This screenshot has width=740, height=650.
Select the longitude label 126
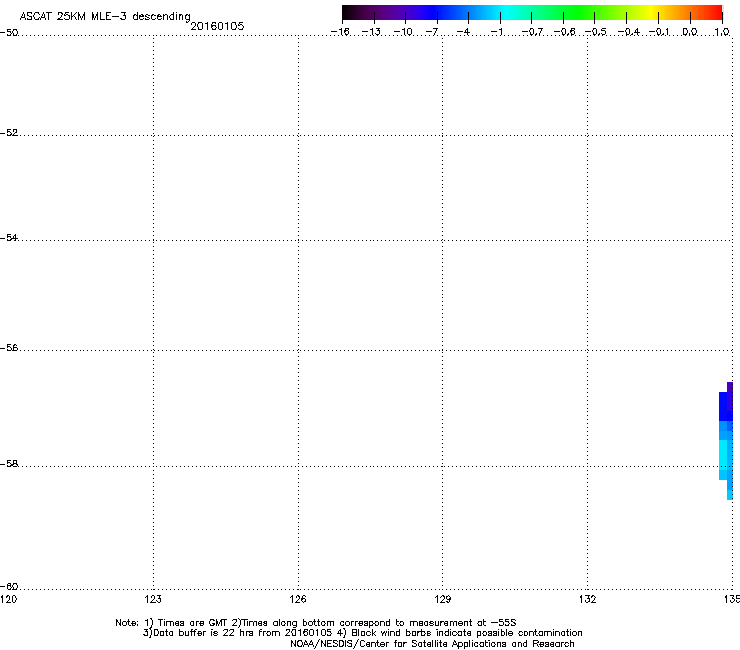298,599
